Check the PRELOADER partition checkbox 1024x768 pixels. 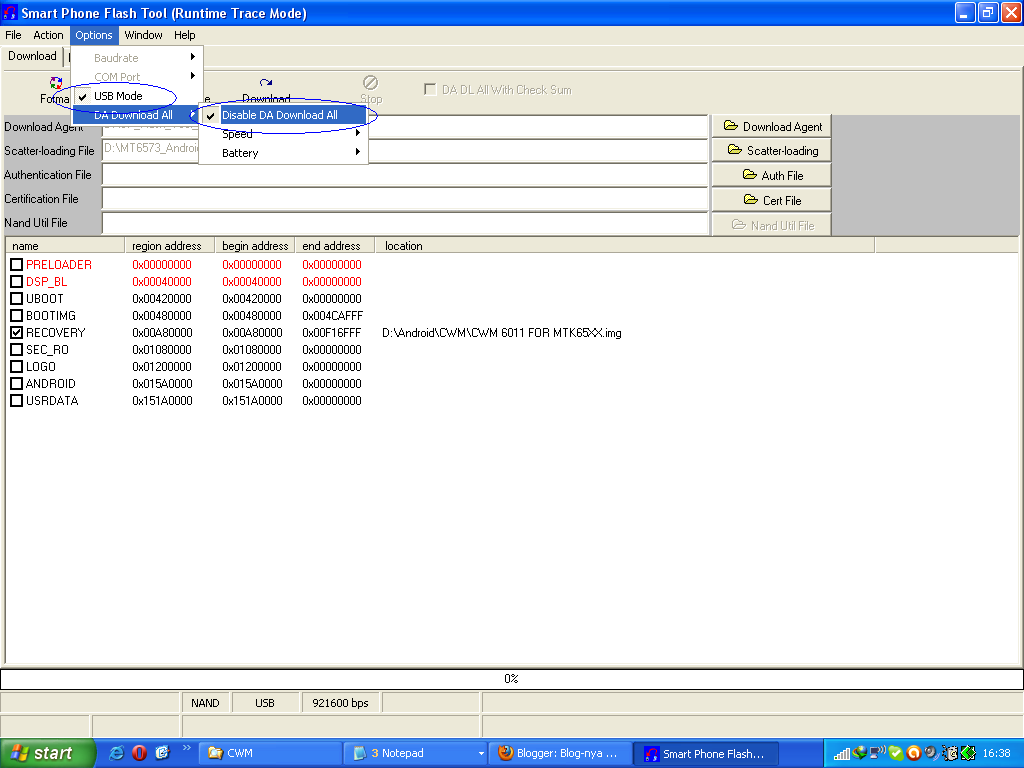coord(16,264)
